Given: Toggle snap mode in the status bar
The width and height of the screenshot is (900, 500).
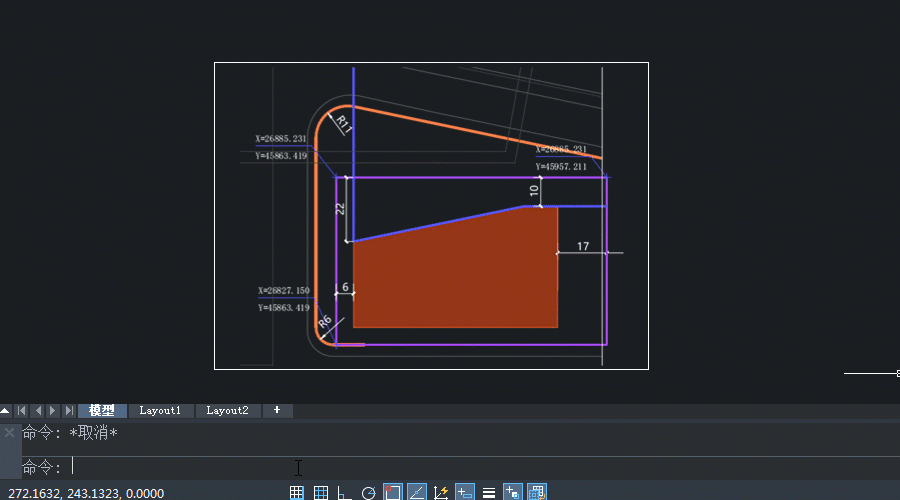Looking at the screenshot, I should (321, 492).
